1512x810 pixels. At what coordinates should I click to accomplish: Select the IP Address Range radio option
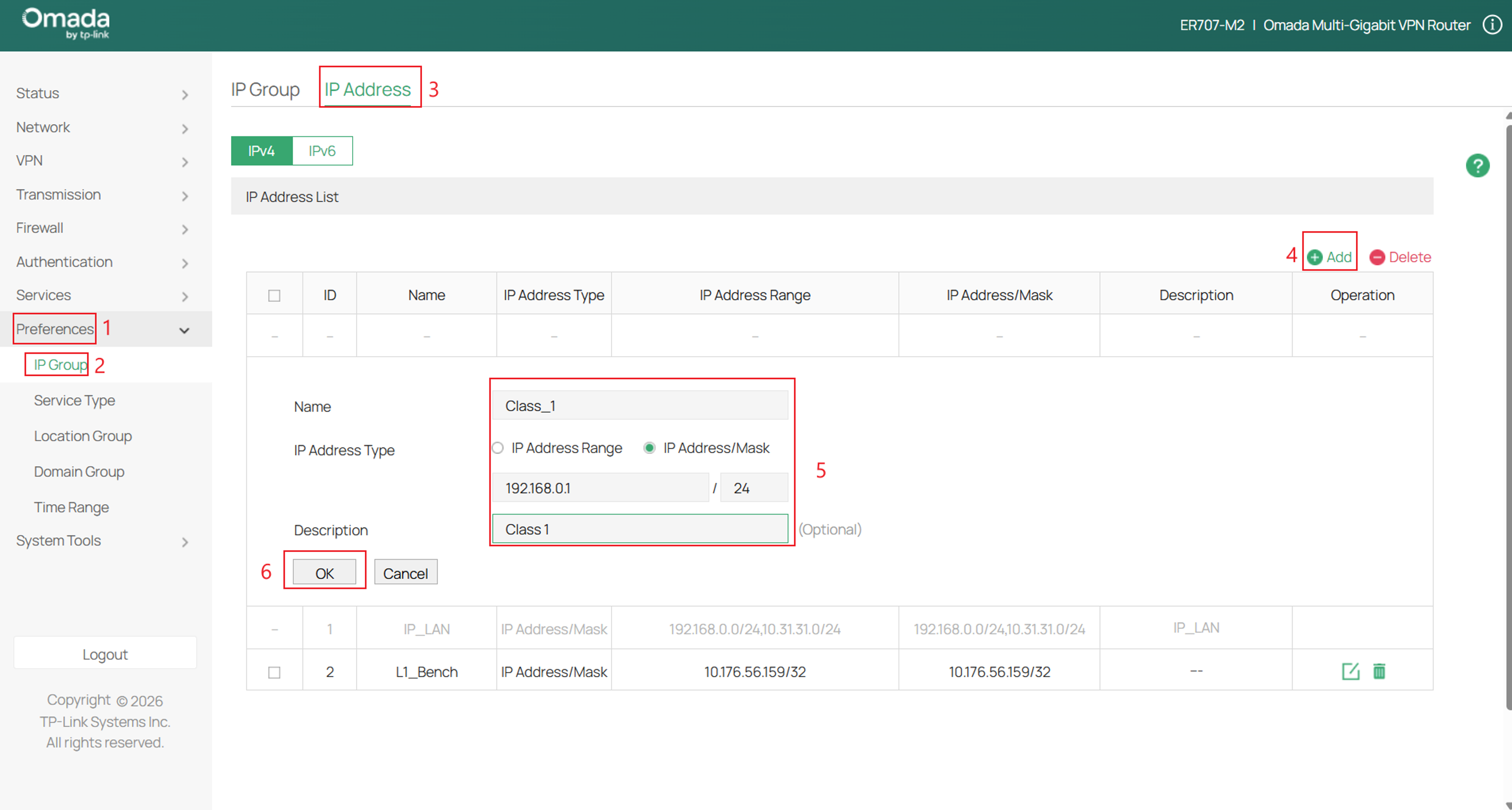[x=498, y=448]
